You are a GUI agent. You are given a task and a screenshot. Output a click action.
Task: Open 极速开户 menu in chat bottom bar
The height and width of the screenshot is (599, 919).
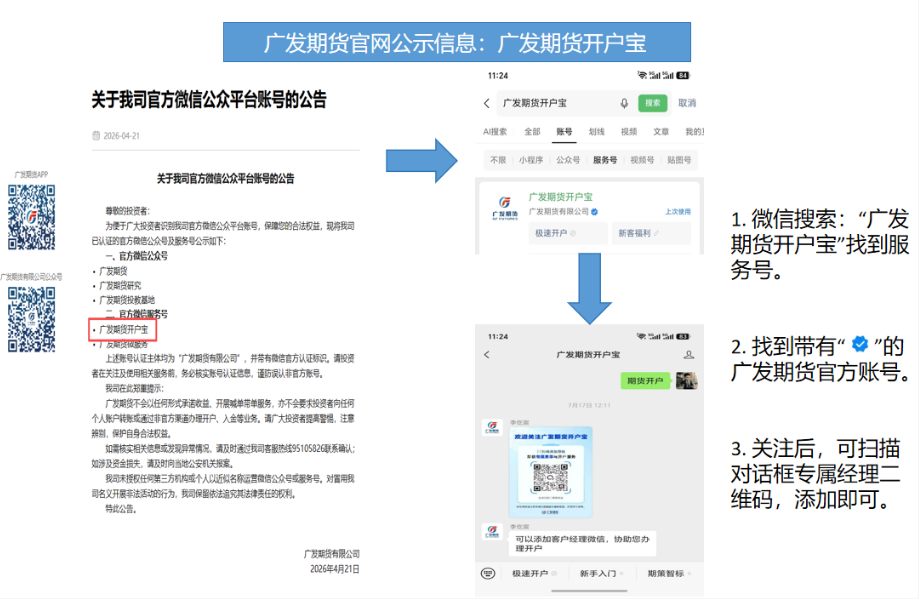point(534,573)
